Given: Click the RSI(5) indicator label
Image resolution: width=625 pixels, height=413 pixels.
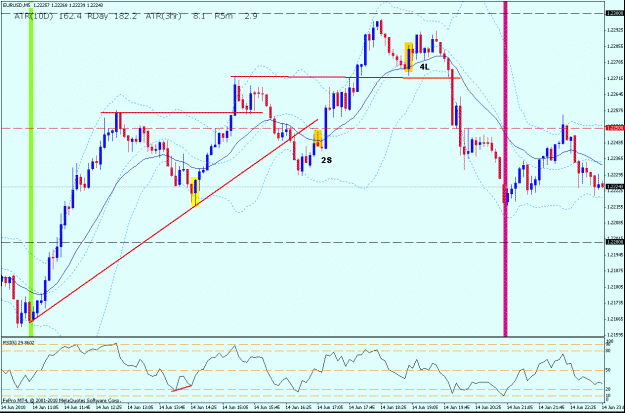Looking at the screenshot, I should (x=19, y=342).
